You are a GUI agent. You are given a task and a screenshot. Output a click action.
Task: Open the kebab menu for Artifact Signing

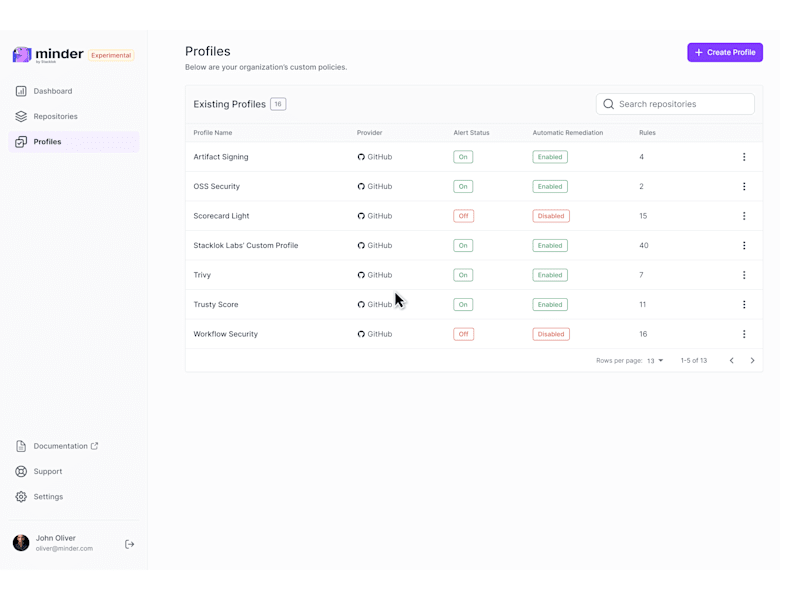click(744, 157)
